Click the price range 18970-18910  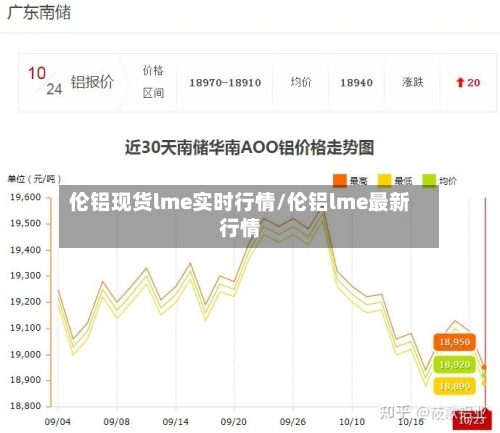pyautogui.click(x=225, y=82)
